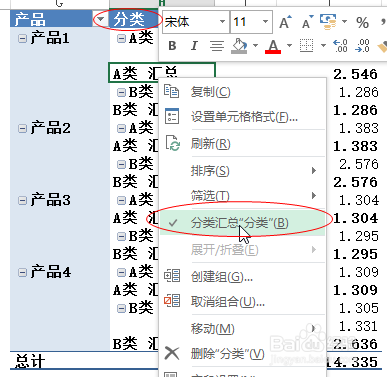
Task: Apply fill color bucket icon
Action: tap(239, 46)
